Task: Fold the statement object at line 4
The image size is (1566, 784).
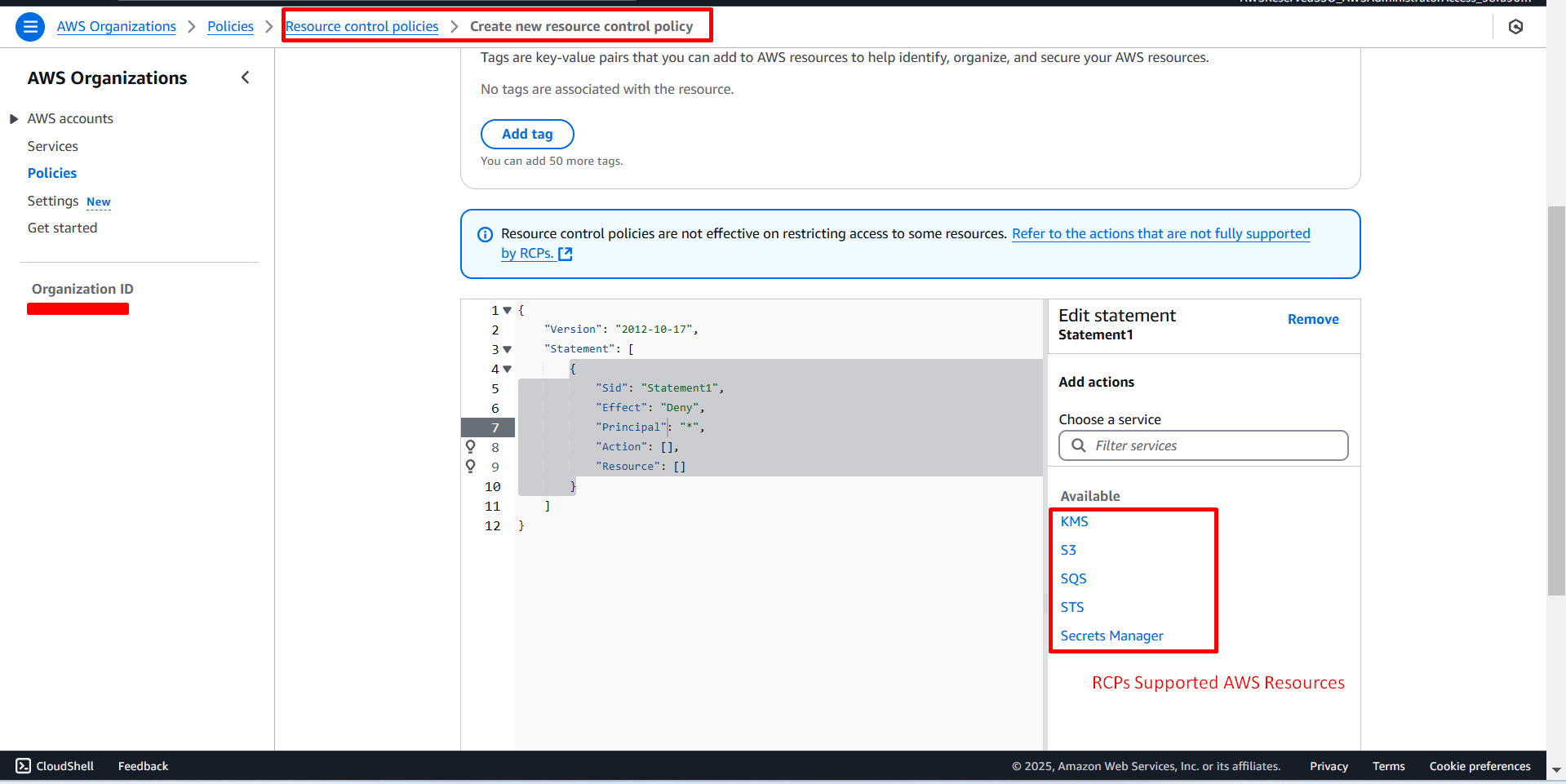Action: 507,370
